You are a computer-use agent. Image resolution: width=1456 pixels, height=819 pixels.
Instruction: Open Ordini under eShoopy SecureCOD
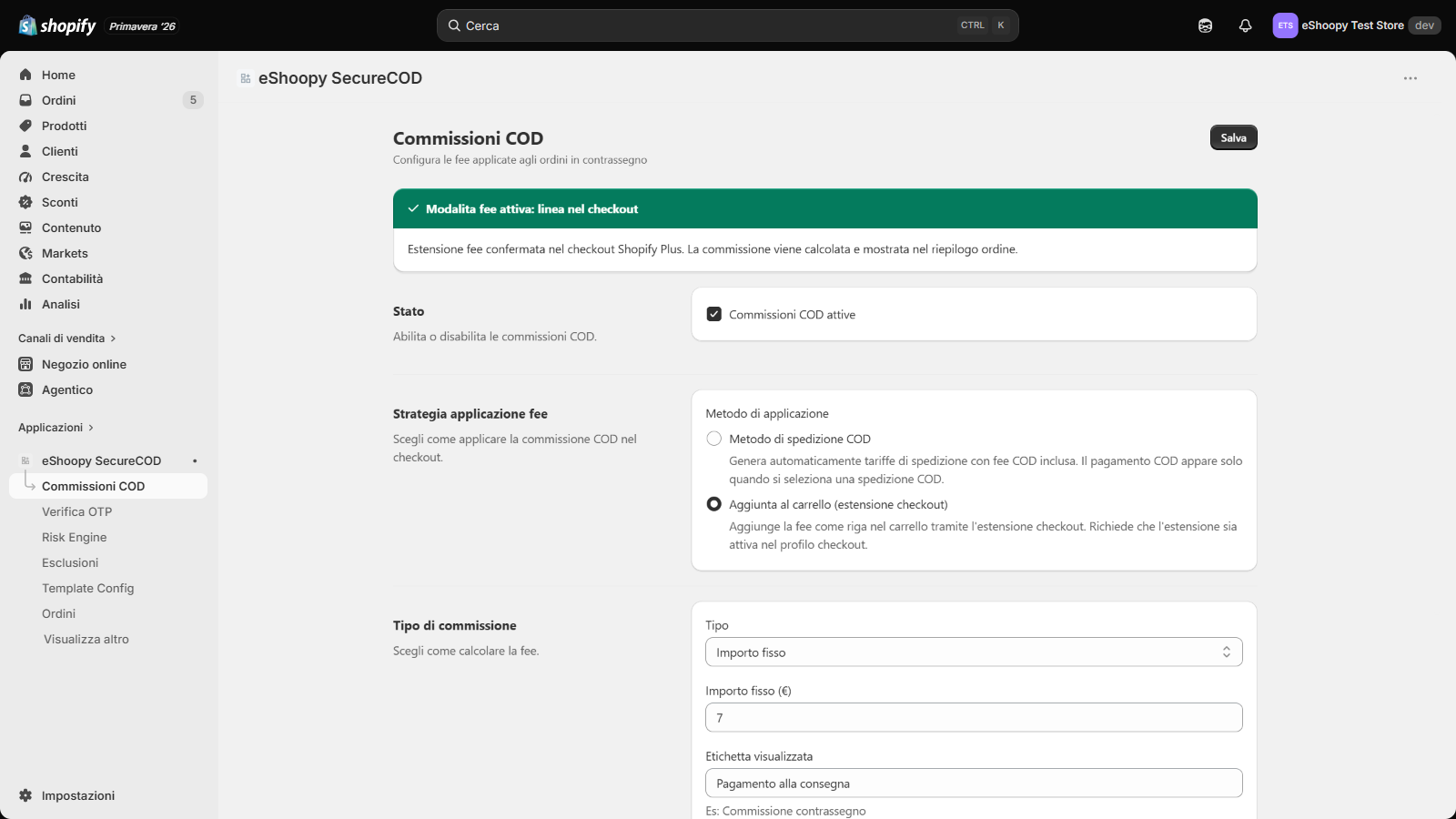click(59, 613)
